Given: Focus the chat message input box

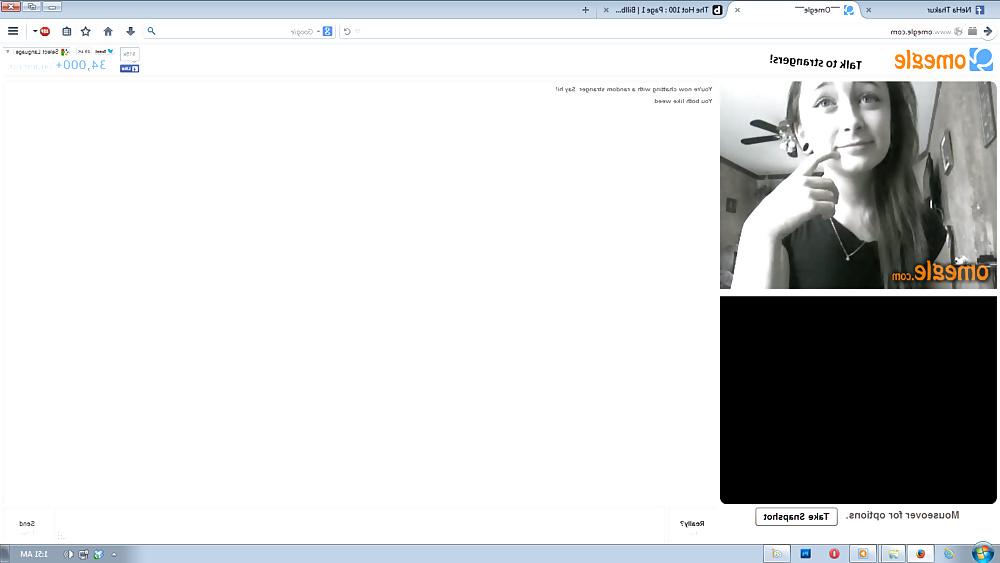Looking at the screenshot, I should (361, 525).
